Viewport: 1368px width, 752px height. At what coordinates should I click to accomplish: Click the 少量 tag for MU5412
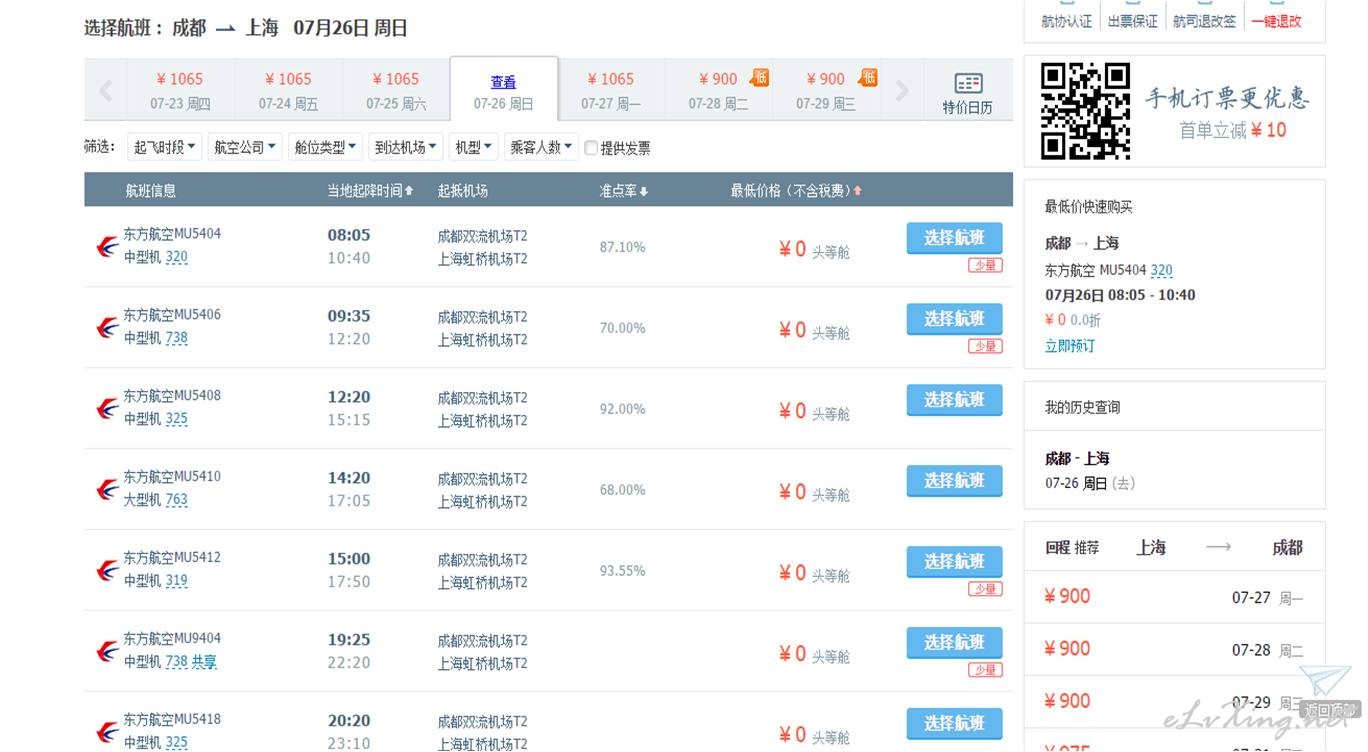[x=985, y=589]
